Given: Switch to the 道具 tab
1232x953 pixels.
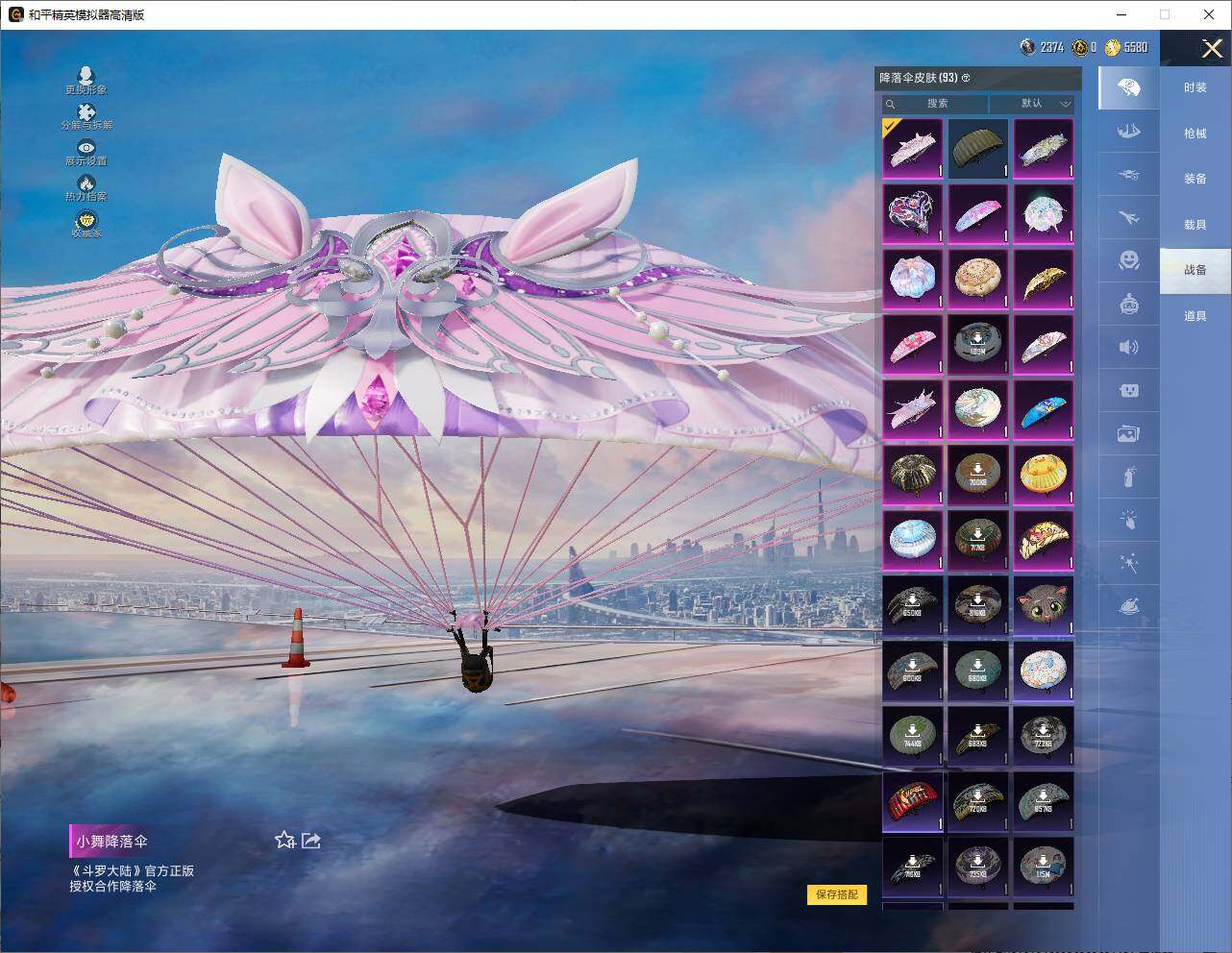Looking at the screenshot, I should (1195, 316).
